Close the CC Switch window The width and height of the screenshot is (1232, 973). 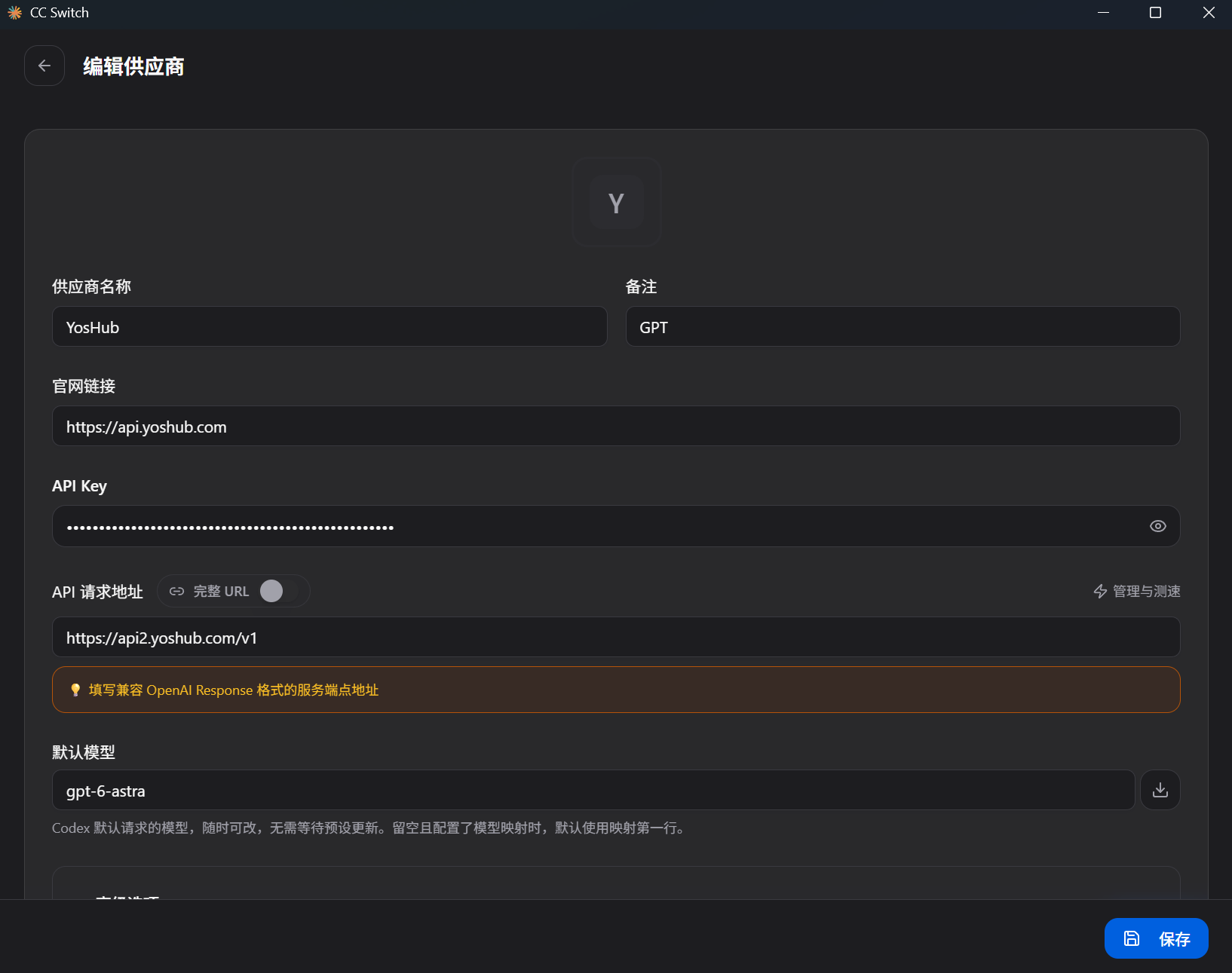click(x=1209, y=13)
